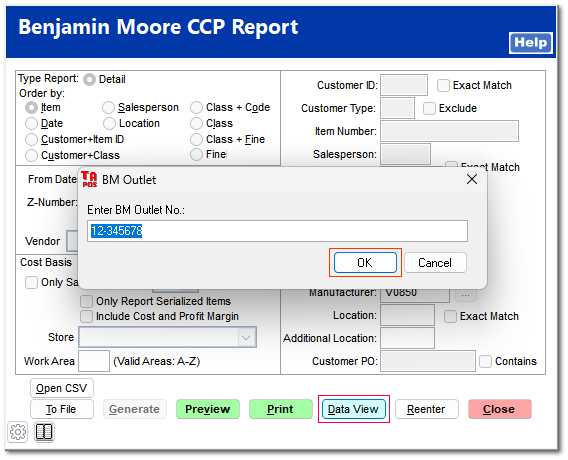The width and height of the screenshot is (568, 460).
Task: Order by Salesperson radio button
Action: tap(108, 108)
